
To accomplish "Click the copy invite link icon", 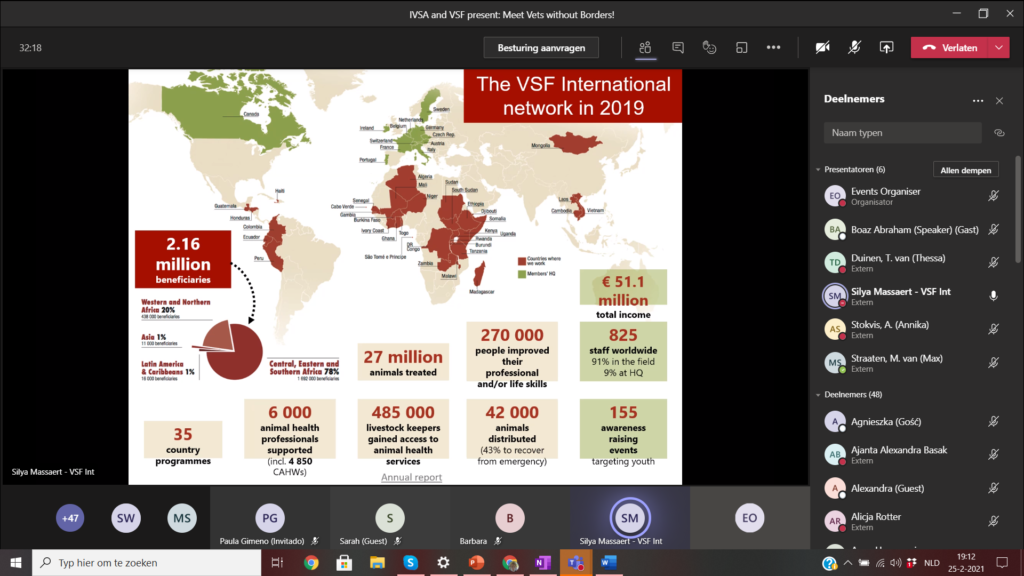I will coord(998,133).
